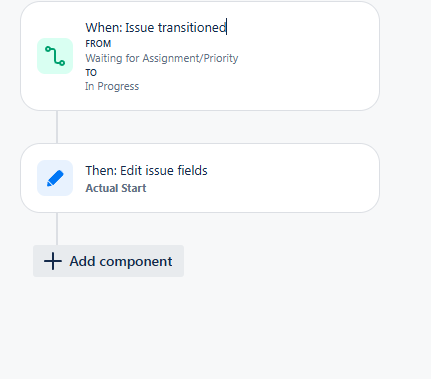This screenshot has width=431, height=379.
Task: Click the blank right side of the Edit issue fields card
Action: pyautogui.click(x=293, y=178)
